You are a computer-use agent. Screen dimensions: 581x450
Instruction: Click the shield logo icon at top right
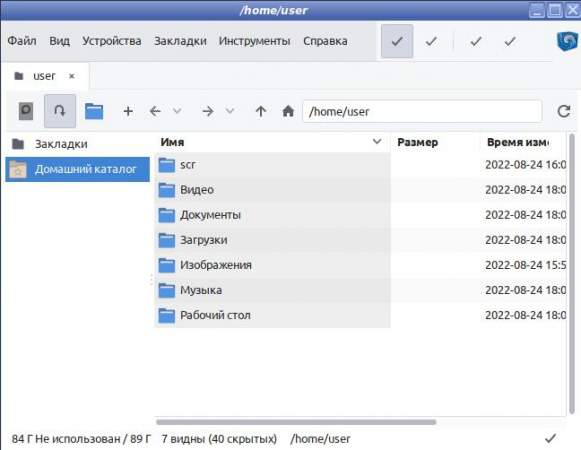[567, 41]
